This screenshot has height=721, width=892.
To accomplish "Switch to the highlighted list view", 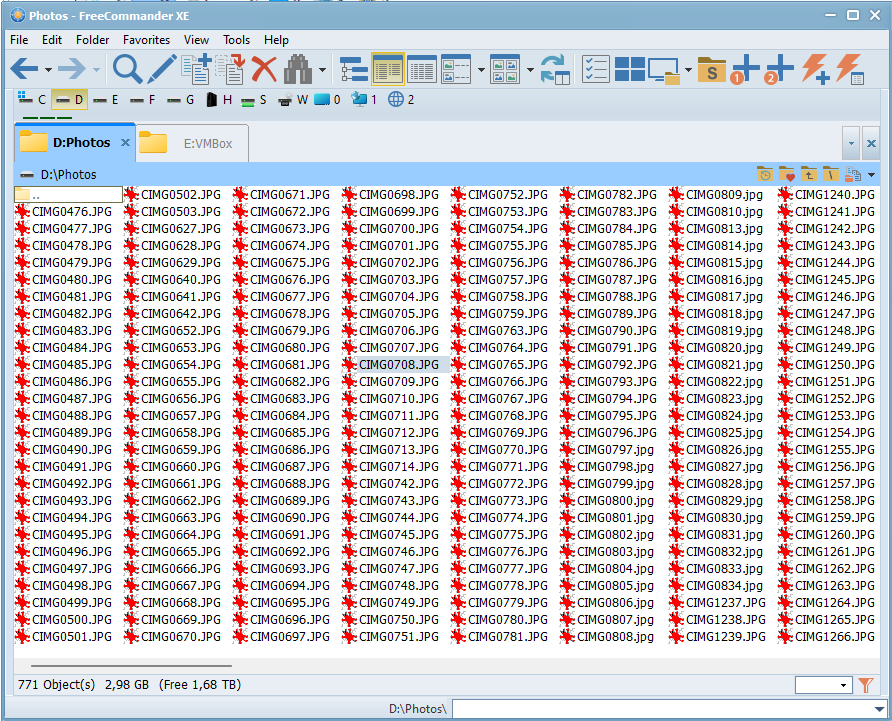I will point(388,69).
